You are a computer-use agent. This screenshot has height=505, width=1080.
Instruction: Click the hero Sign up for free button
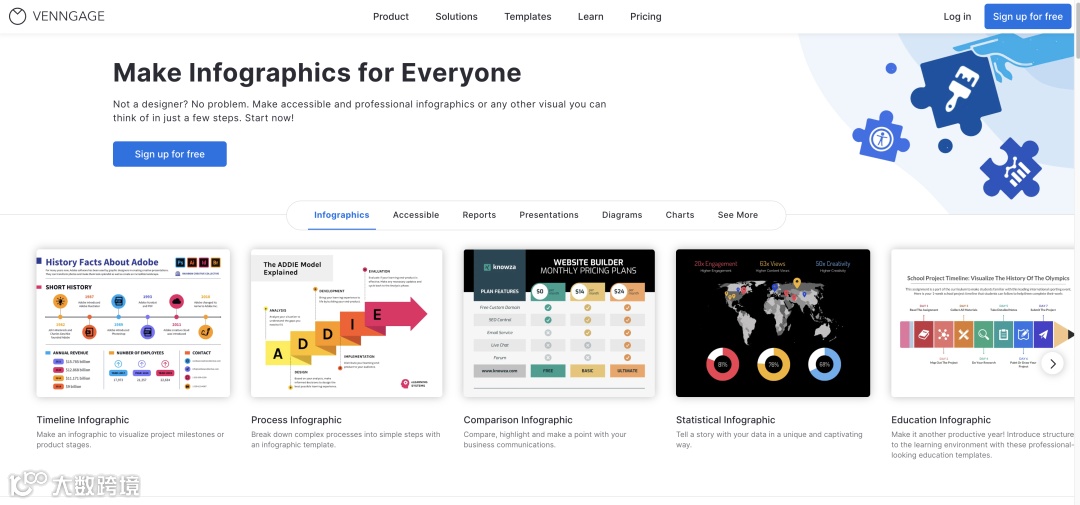(x=169, y=154)
